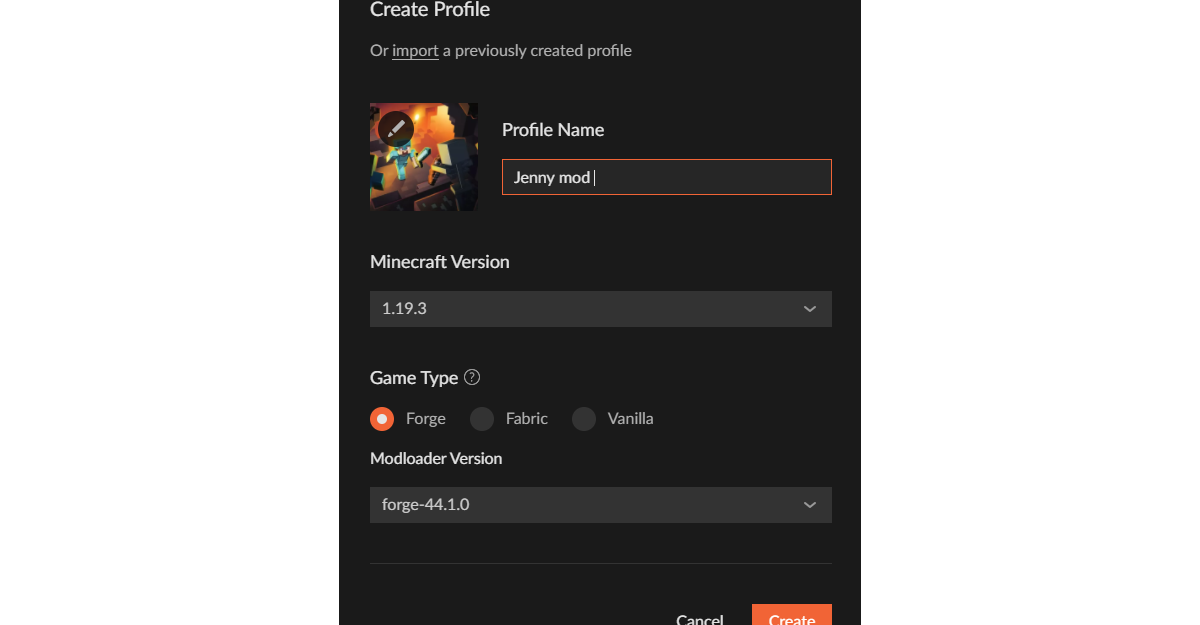The height and width of the screenshot is (625, 1200).
Task: Click the Modloader Version dropdown chevron arrow
Action: (810, 505)
